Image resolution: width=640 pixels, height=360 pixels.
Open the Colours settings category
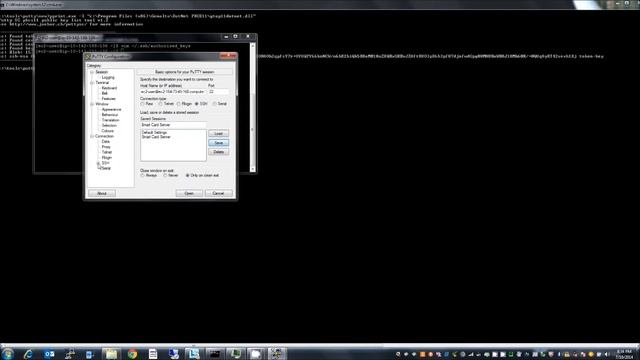coord(108,131)
